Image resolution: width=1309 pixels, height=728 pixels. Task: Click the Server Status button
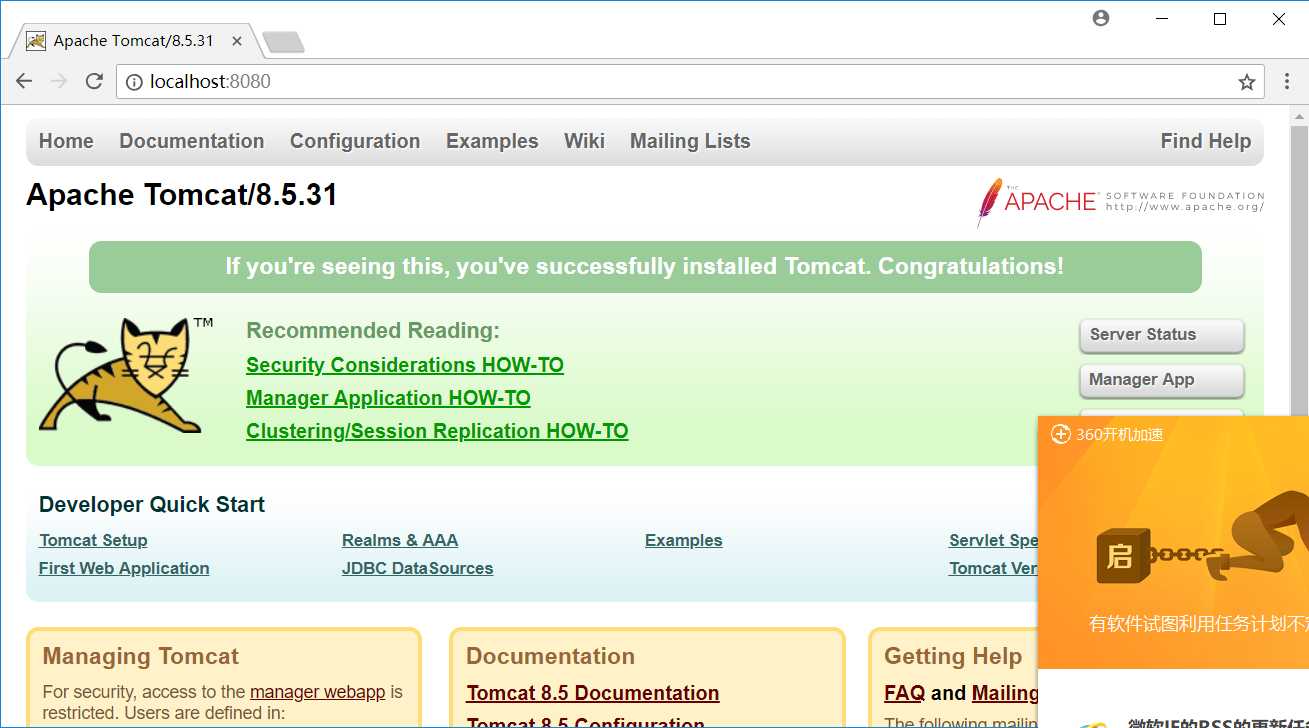point(1162,335)
